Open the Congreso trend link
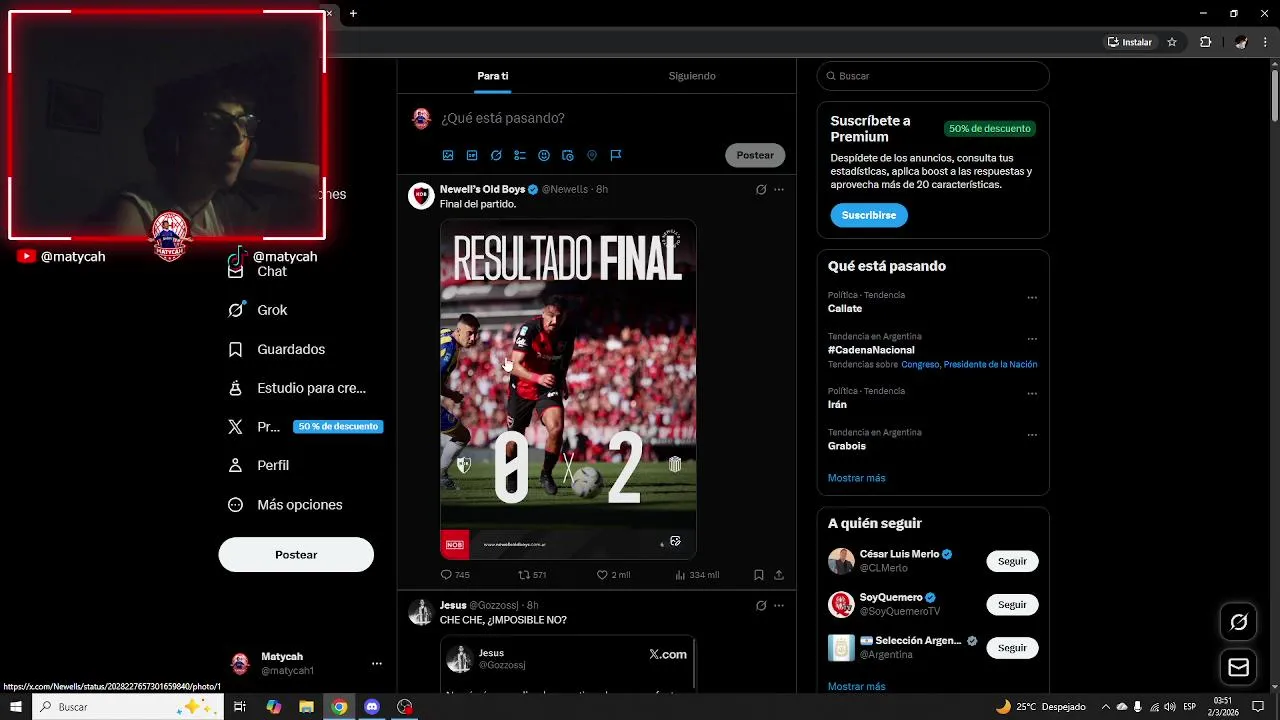This screenshot has height=720, width=1280. click(x=920, y=365)
